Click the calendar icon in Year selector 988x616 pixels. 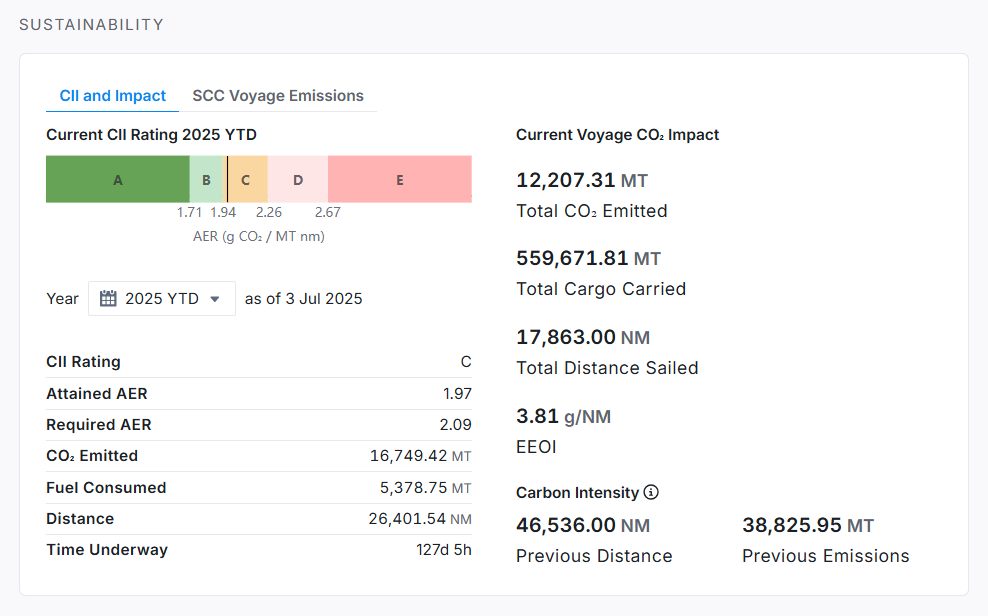point(108,298)
